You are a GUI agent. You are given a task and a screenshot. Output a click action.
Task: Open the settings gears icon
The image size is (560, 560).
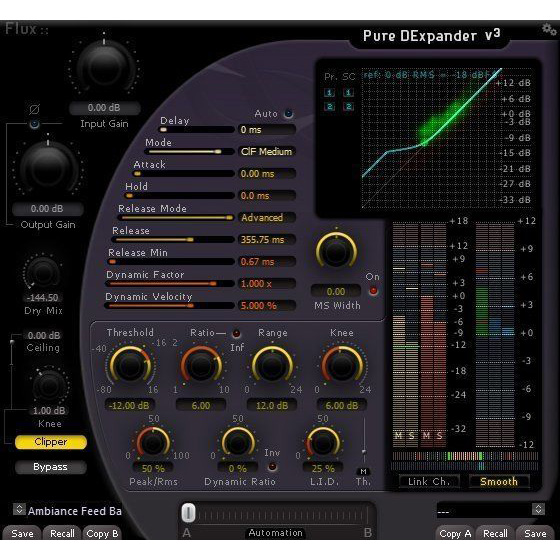[549, 29]
